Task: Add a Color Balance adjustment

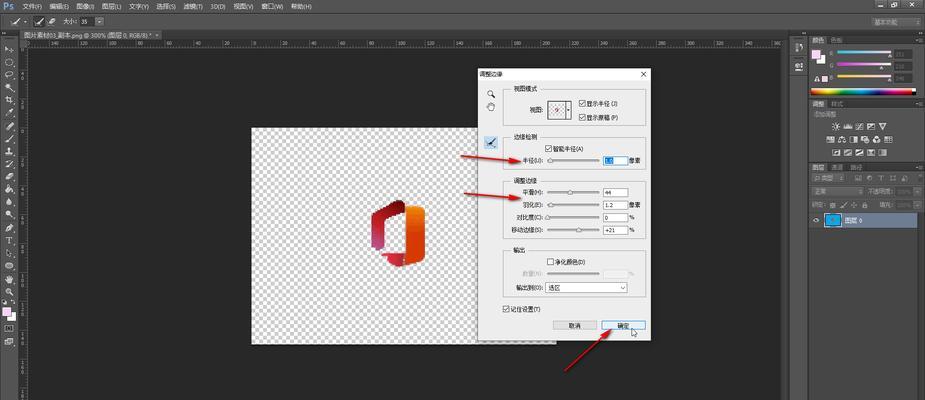Action: pos(842,140)
